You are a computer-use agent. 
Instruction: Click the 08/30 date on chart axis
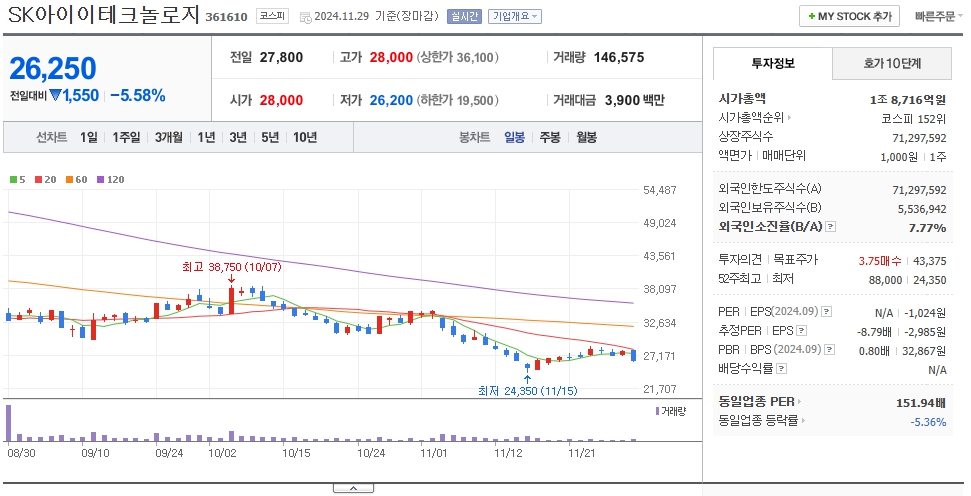click(x=21, y=453)
